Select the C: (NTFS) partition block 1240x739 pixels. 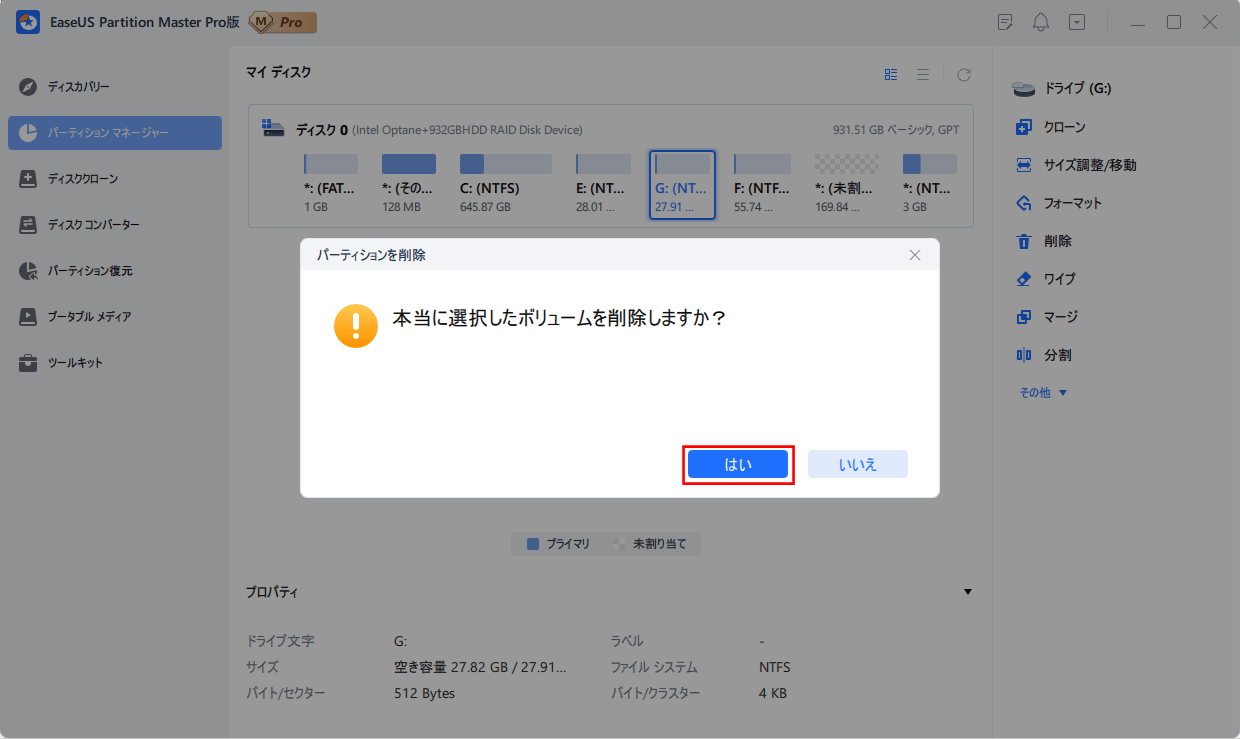coord(505,183)
